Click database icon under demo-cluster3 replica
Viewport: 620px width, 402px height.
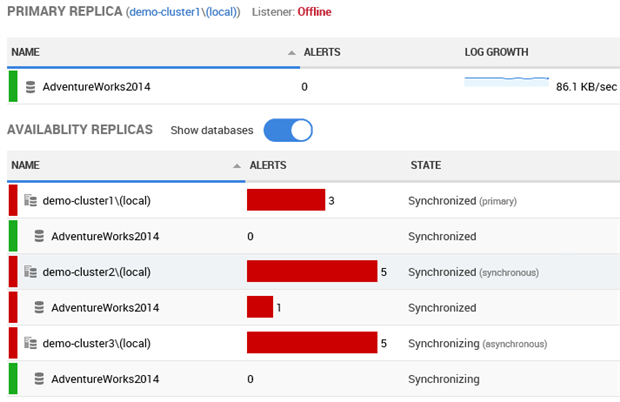(39, 379)
